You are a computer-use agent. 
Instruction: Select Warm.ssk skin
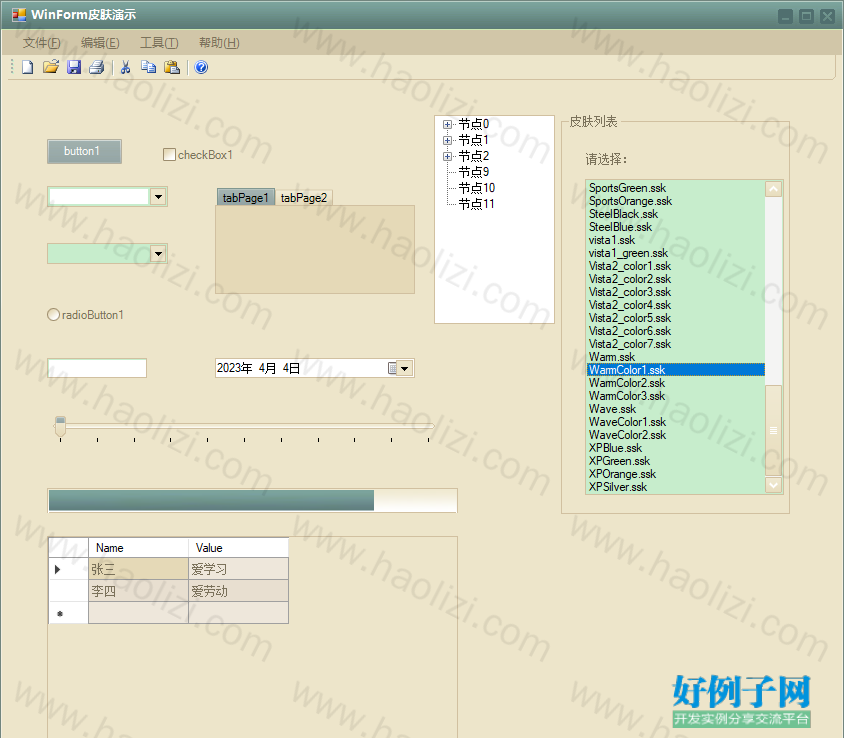(676, 357)
